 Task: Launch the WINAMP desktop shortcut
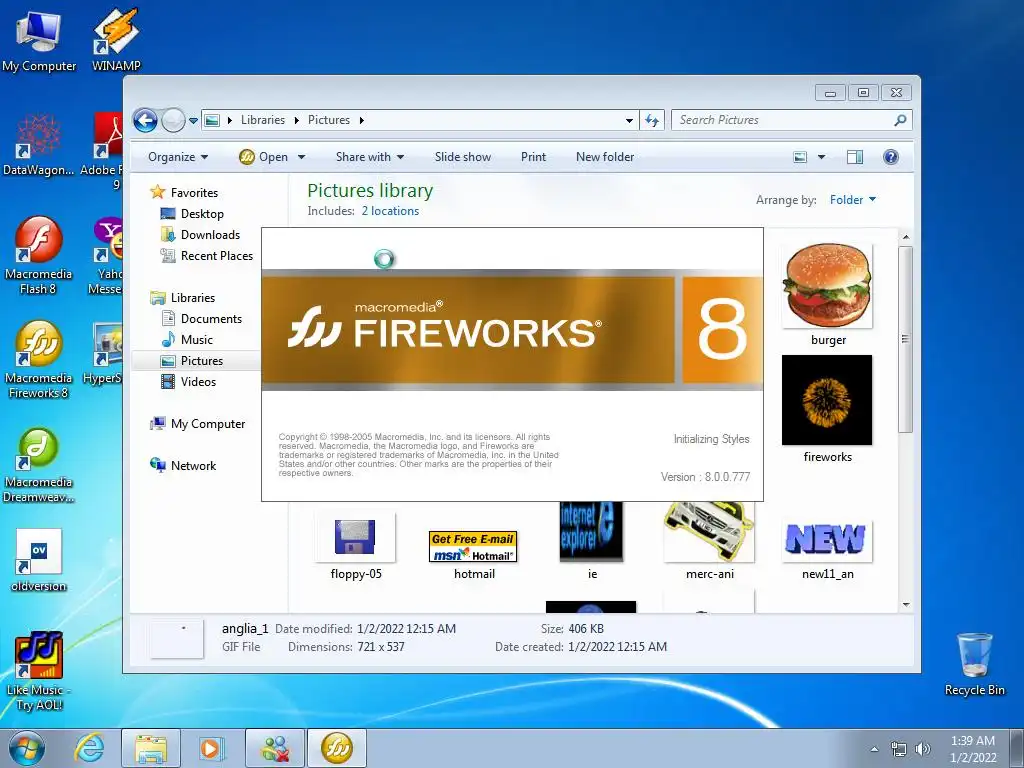click(116, 39)
